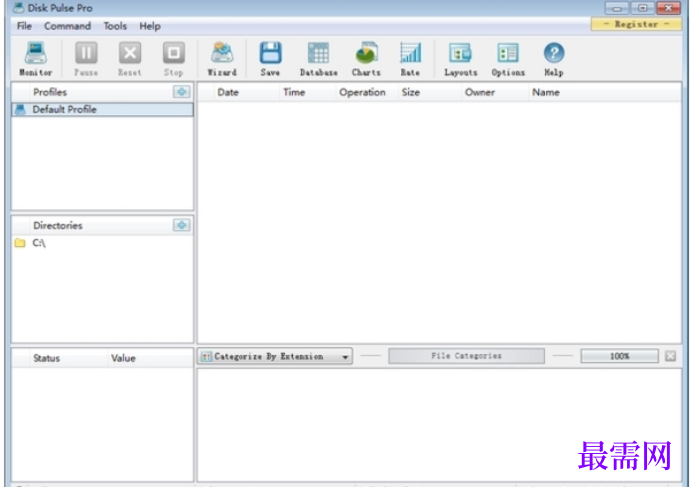
Task: Click the Pause toolbar button
Action: point(86,59)
